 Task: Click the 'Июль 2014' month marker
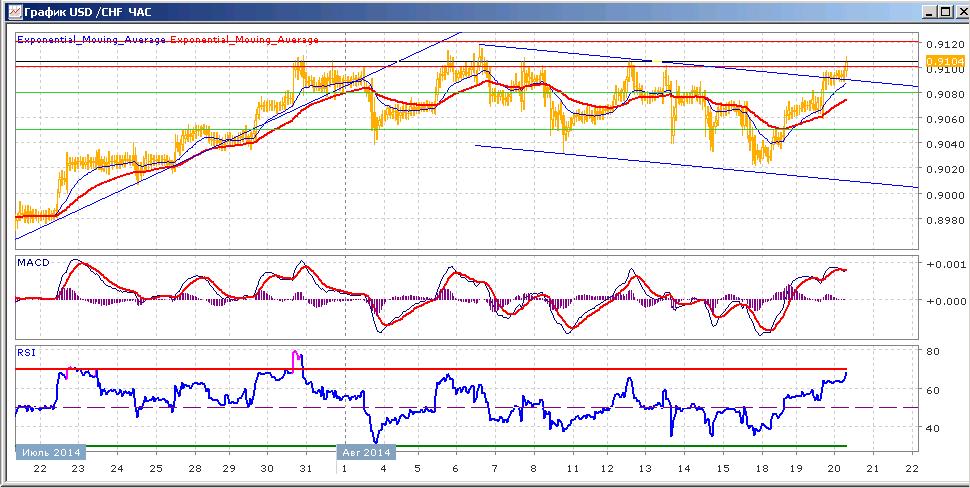click(x=51, y=452)
